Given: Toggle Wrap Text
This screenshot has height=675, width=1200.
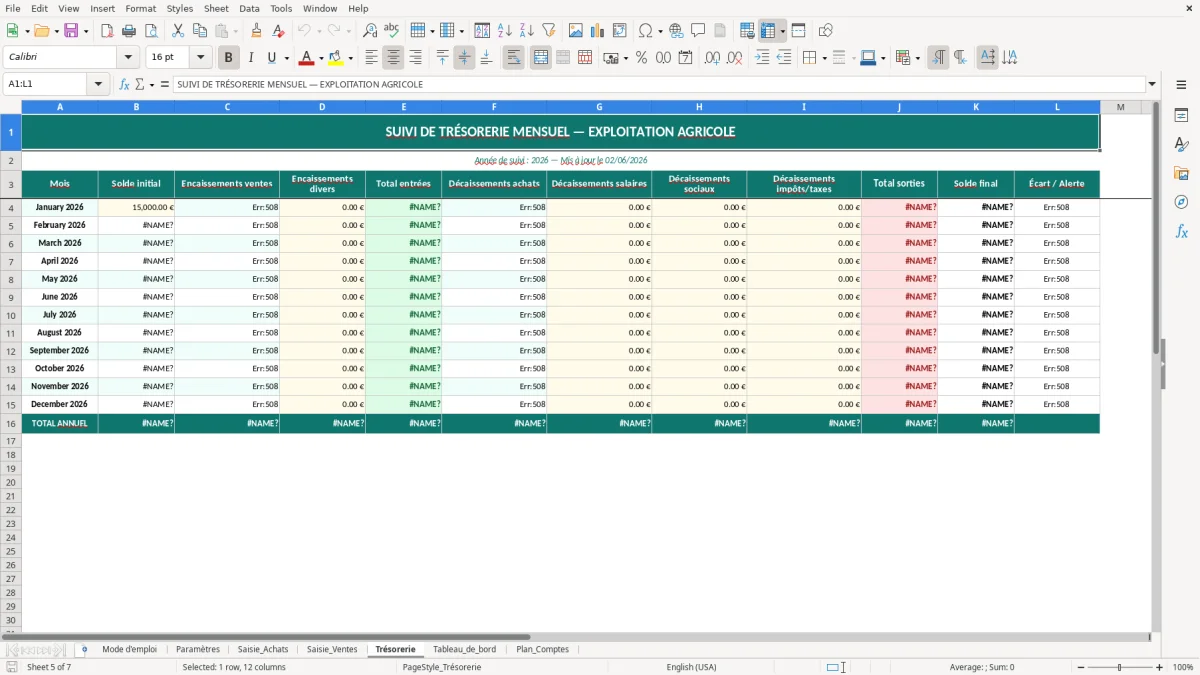Looking at the screenshot, I should click(x=514, y=58).
